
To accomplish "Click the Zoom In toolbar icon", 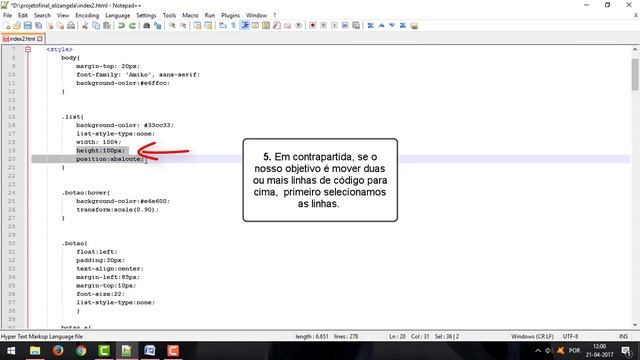I will pos(172,25).
